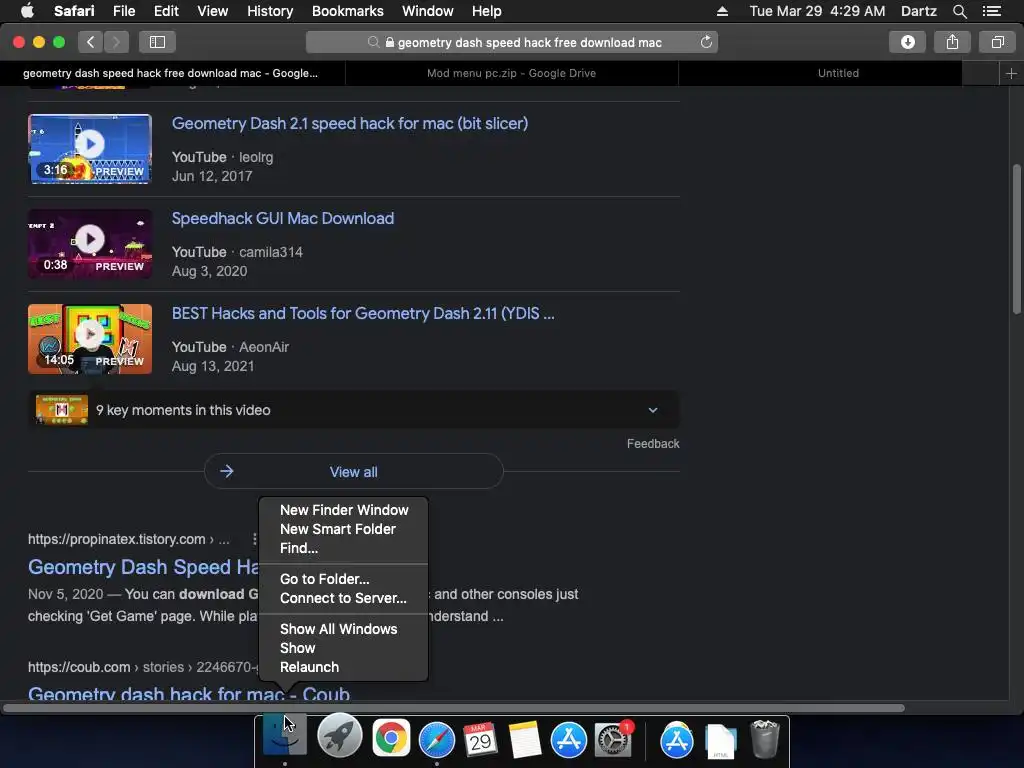1024x768 pixels.
Task: Open BEST Hacks and Tools video link
Action: pyautogui.click(x=362, y=313)
